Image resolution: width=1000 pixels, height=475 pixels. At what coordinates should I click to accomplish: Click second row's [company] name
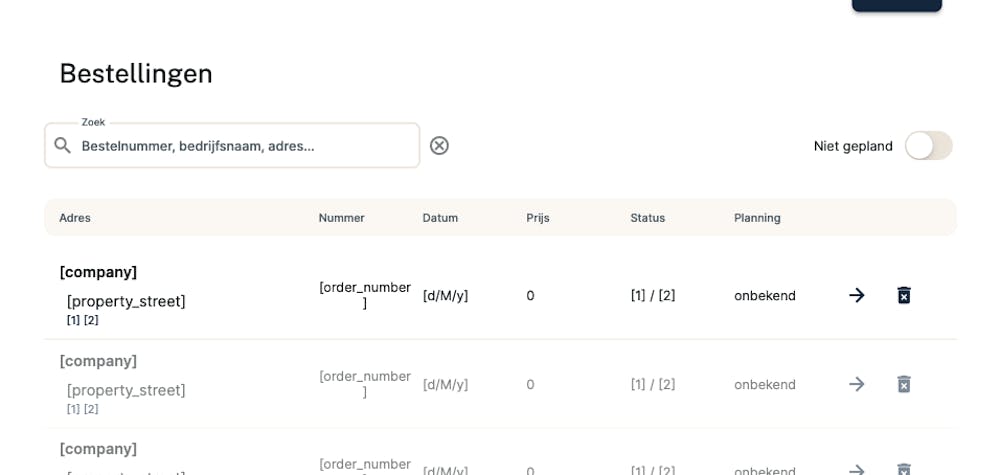(98, 361)
